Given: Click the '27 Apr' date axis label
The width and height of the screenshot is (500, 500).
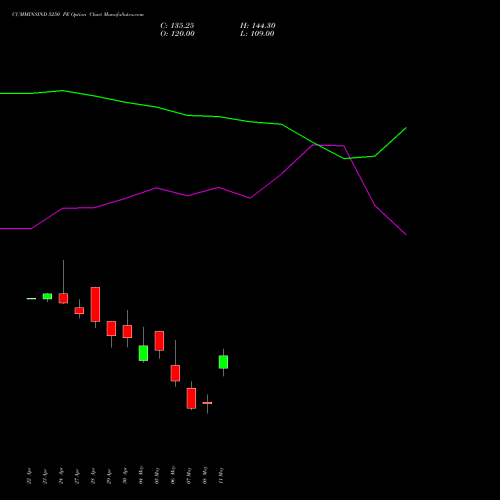Looking at the screenshot, I should (77, 476).
